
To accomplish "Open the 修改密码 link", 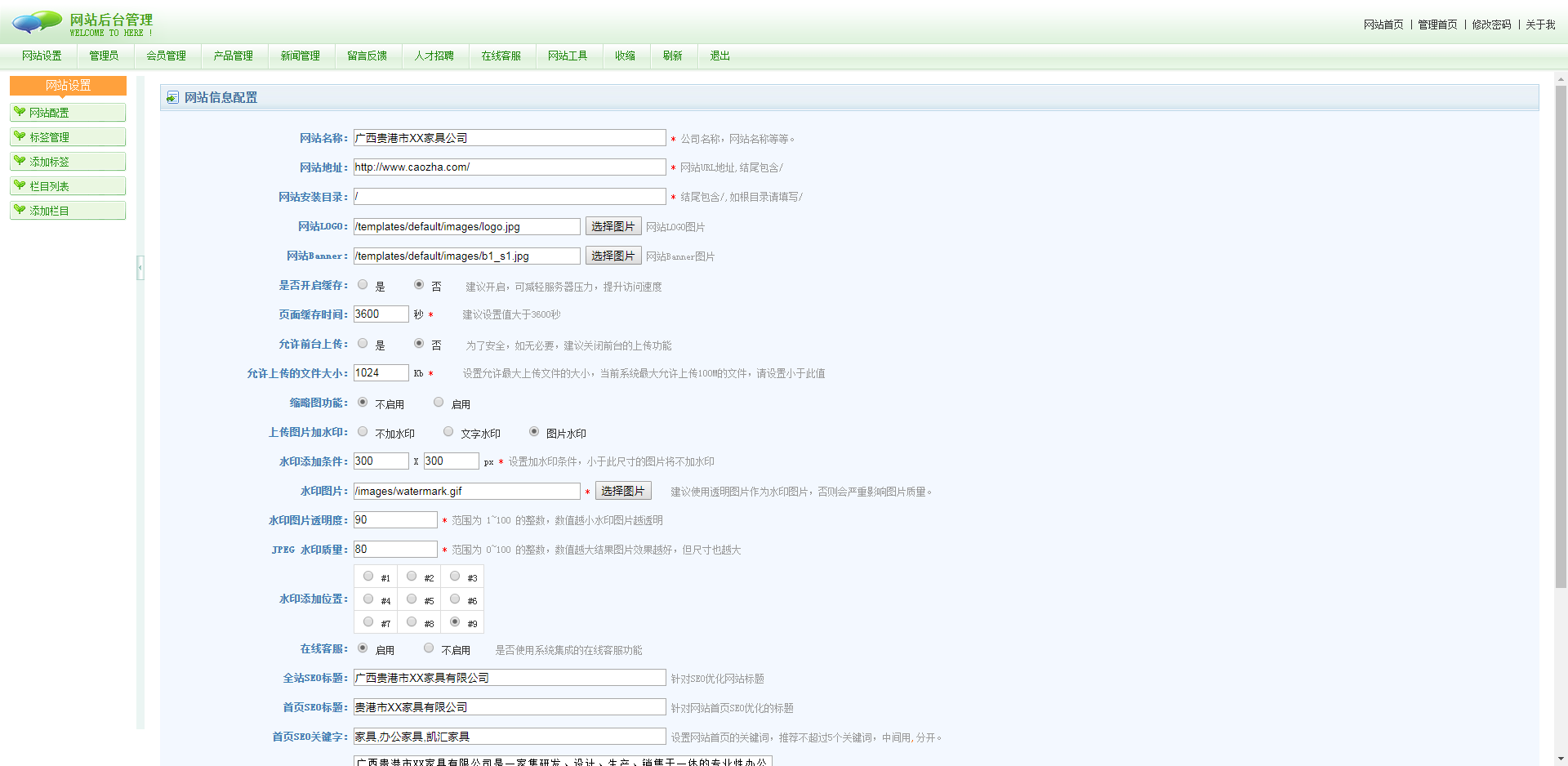I will click(1492, 24).
